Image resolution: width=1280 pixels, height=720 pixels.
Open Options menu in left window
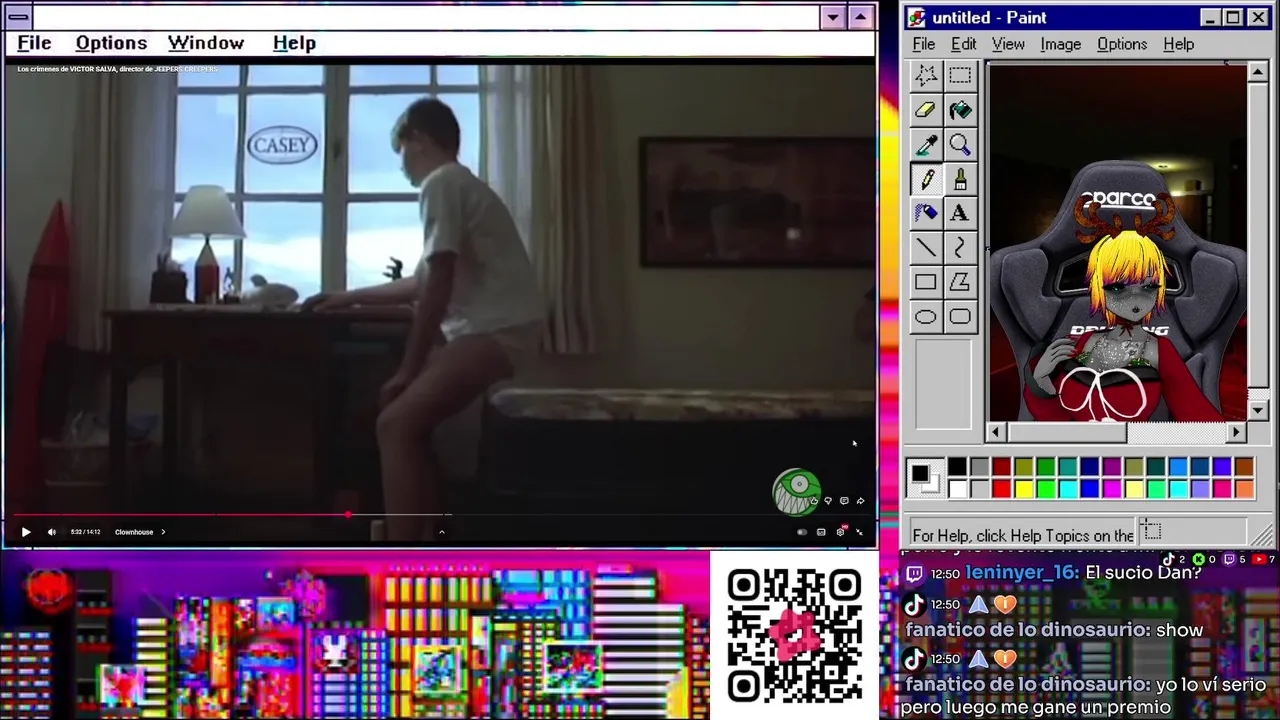tap(111, 43)
